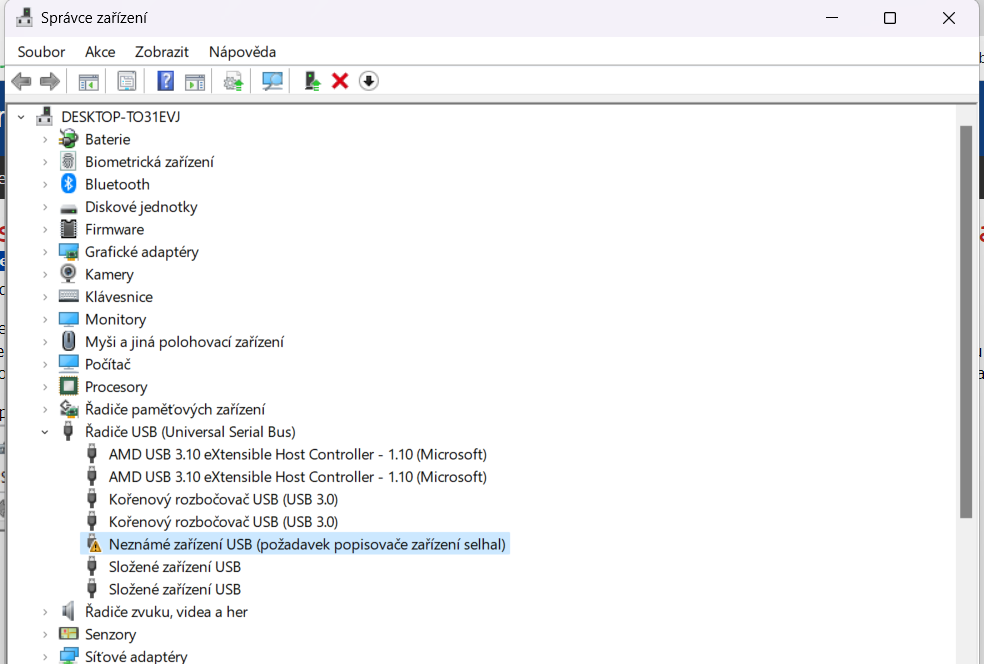
Task: Click the warning icon of unknown USB device
Action: point(94,544)
